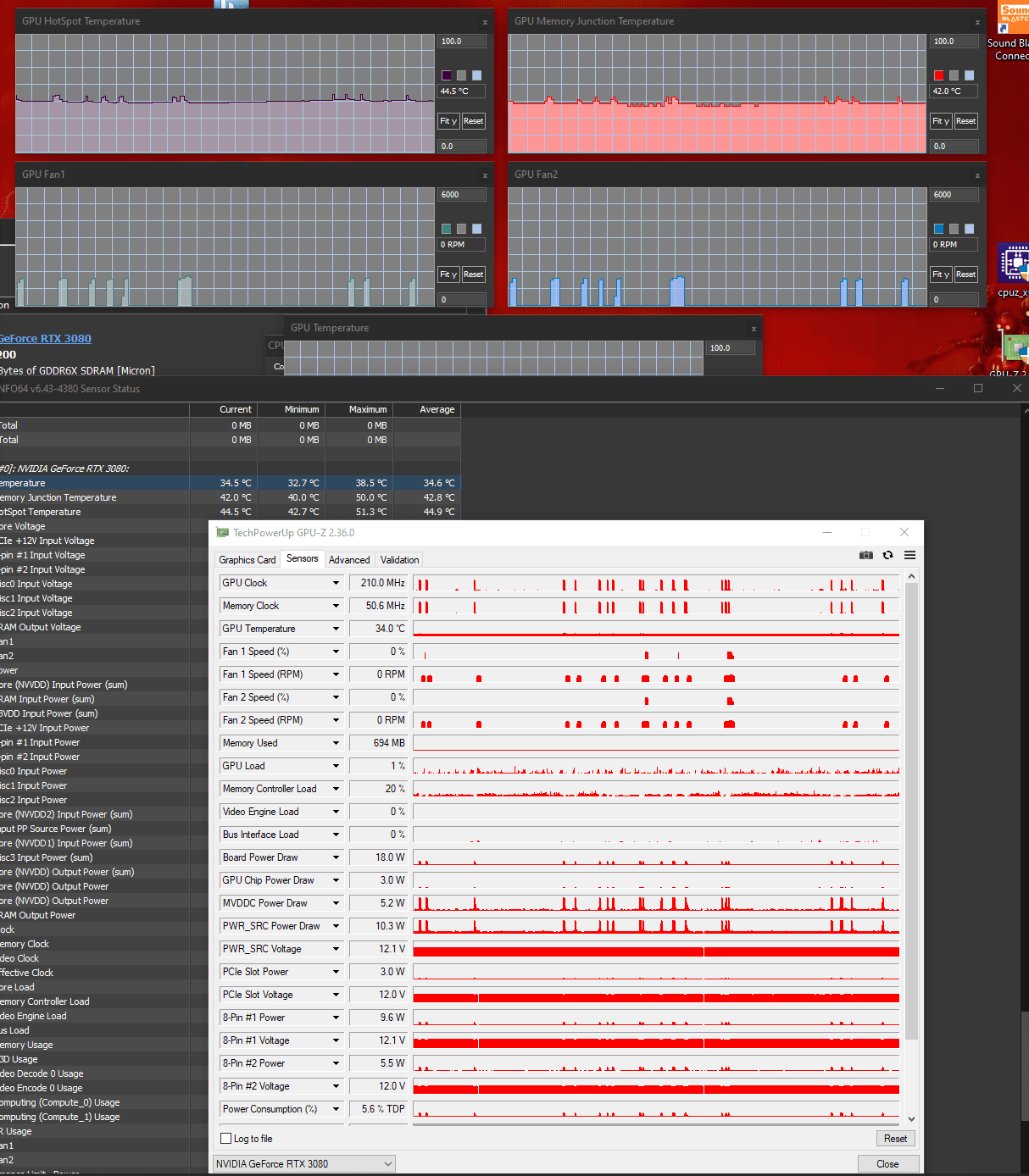This screenshot has width=1029, height=1176.
Task: Click the Reset button in GPU-Z
Action: click(895, 1139)
